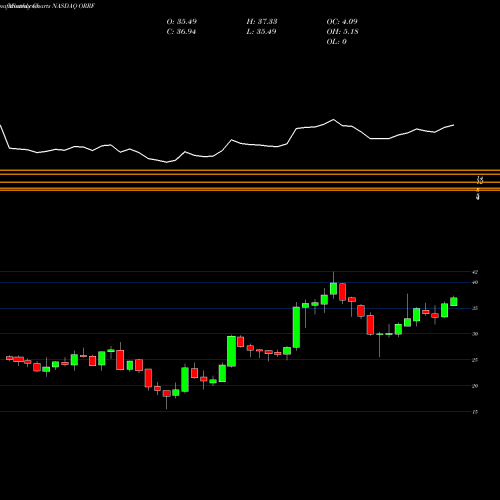Click the green candle with the highest wick
The width and height of the screenshot is (500, 500).
[x=333, y=288]
